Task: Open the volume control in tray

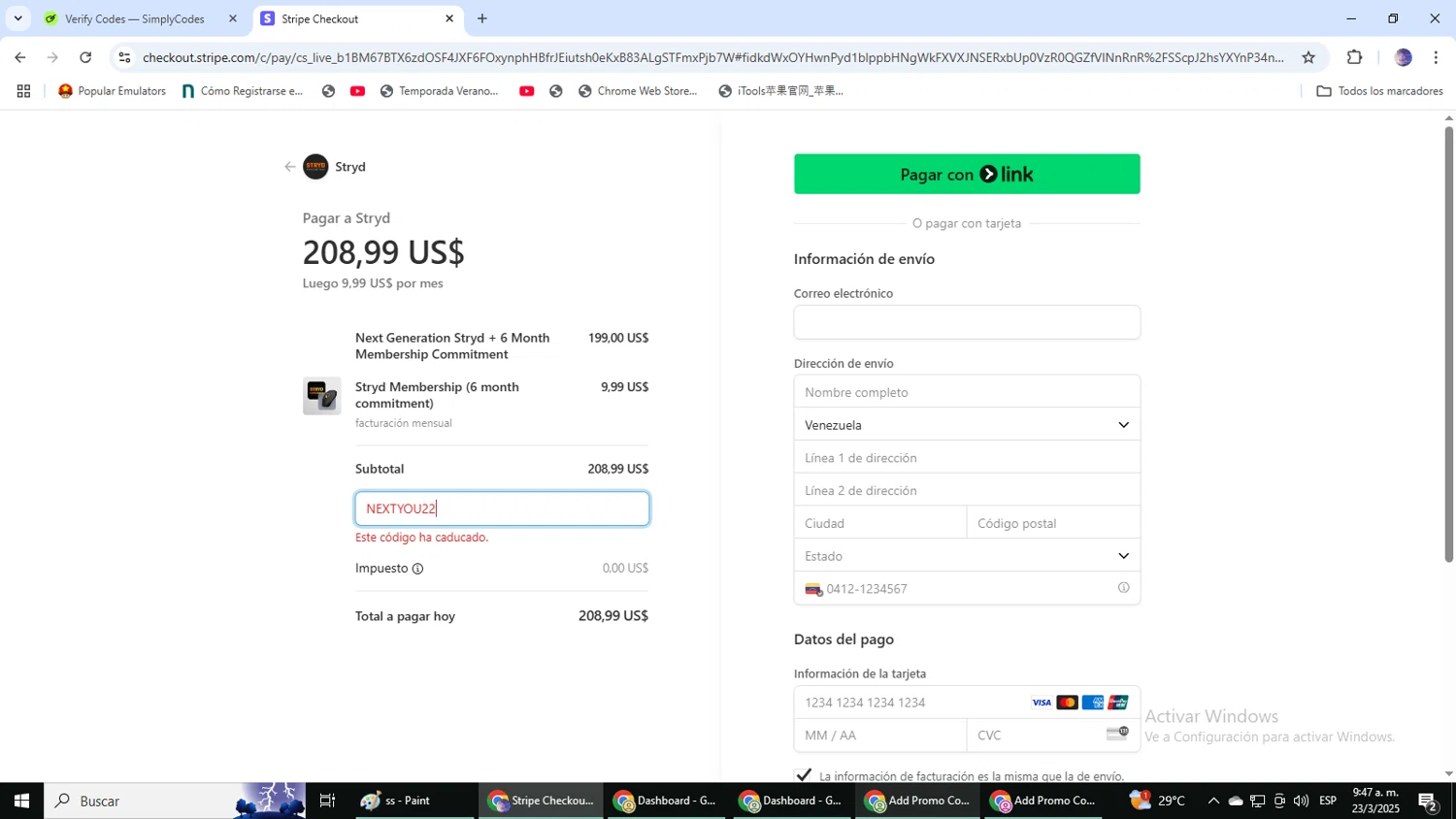Action: click(x=1301, y=801)
